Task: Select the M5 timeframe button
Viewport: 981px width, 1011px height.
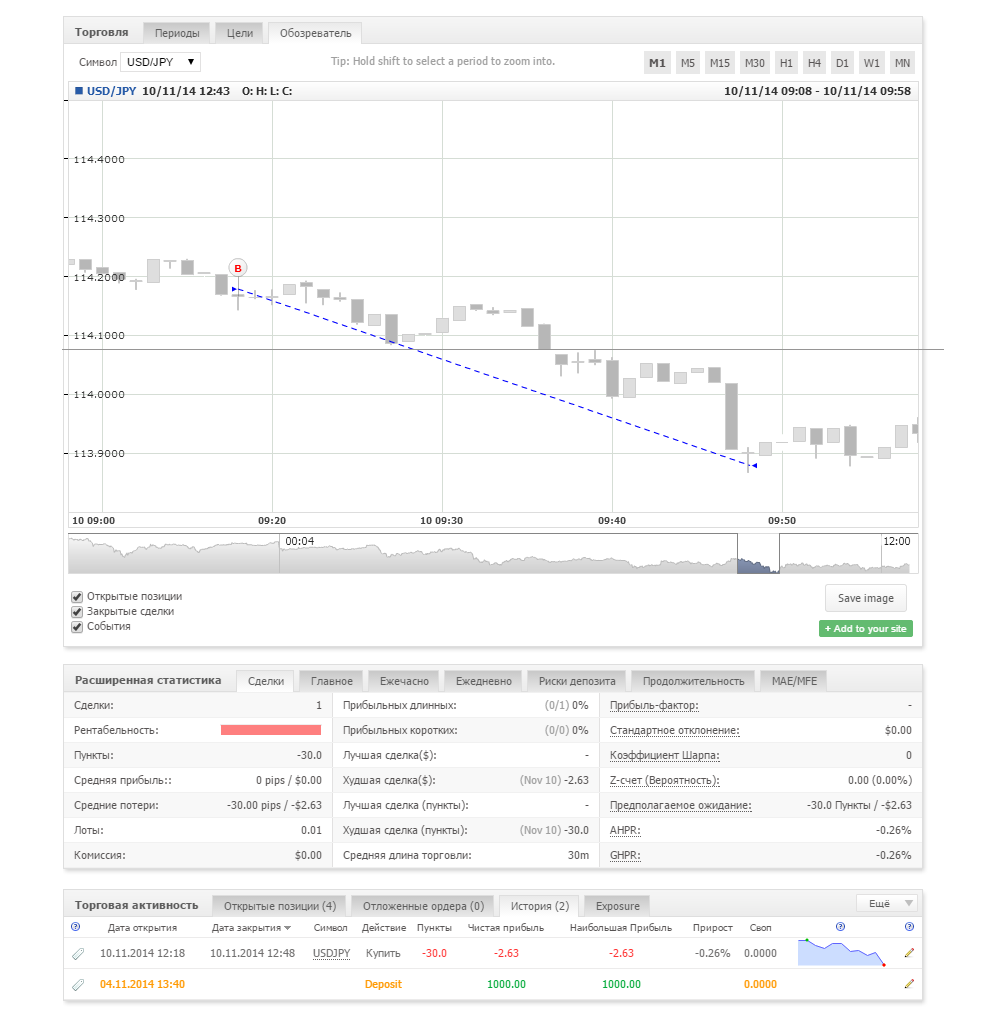Action: tap(688, 63)
